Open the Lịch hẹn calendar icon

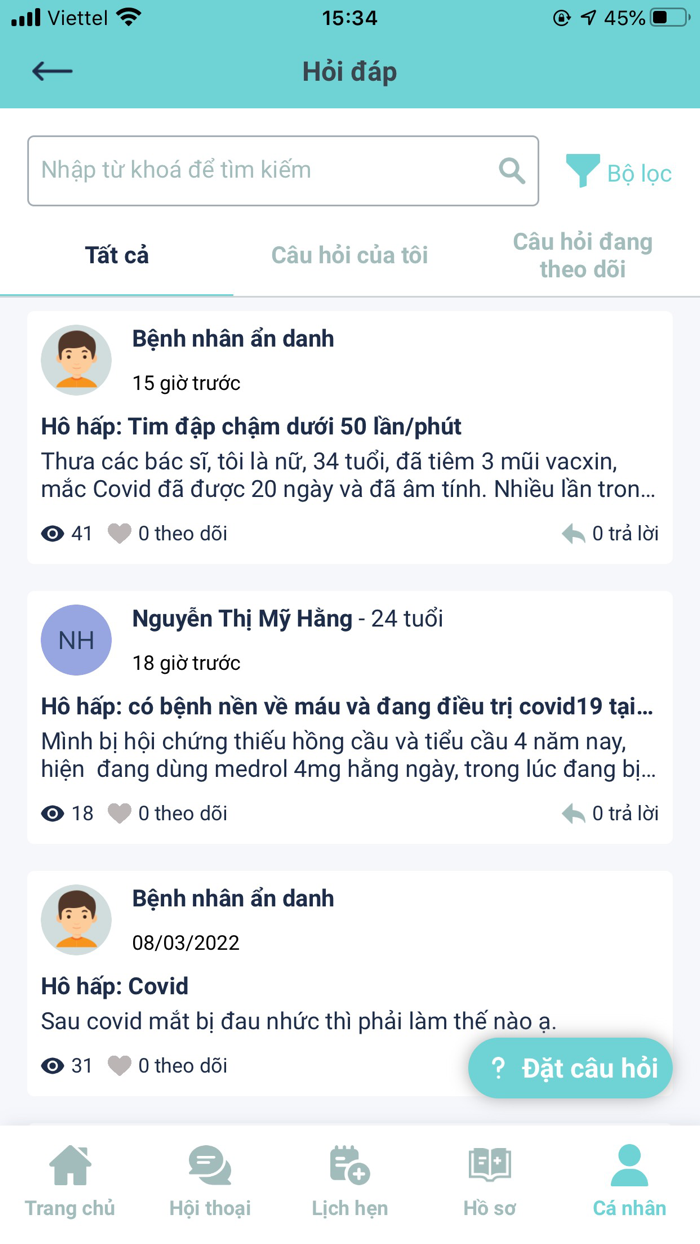[349, 1165]
